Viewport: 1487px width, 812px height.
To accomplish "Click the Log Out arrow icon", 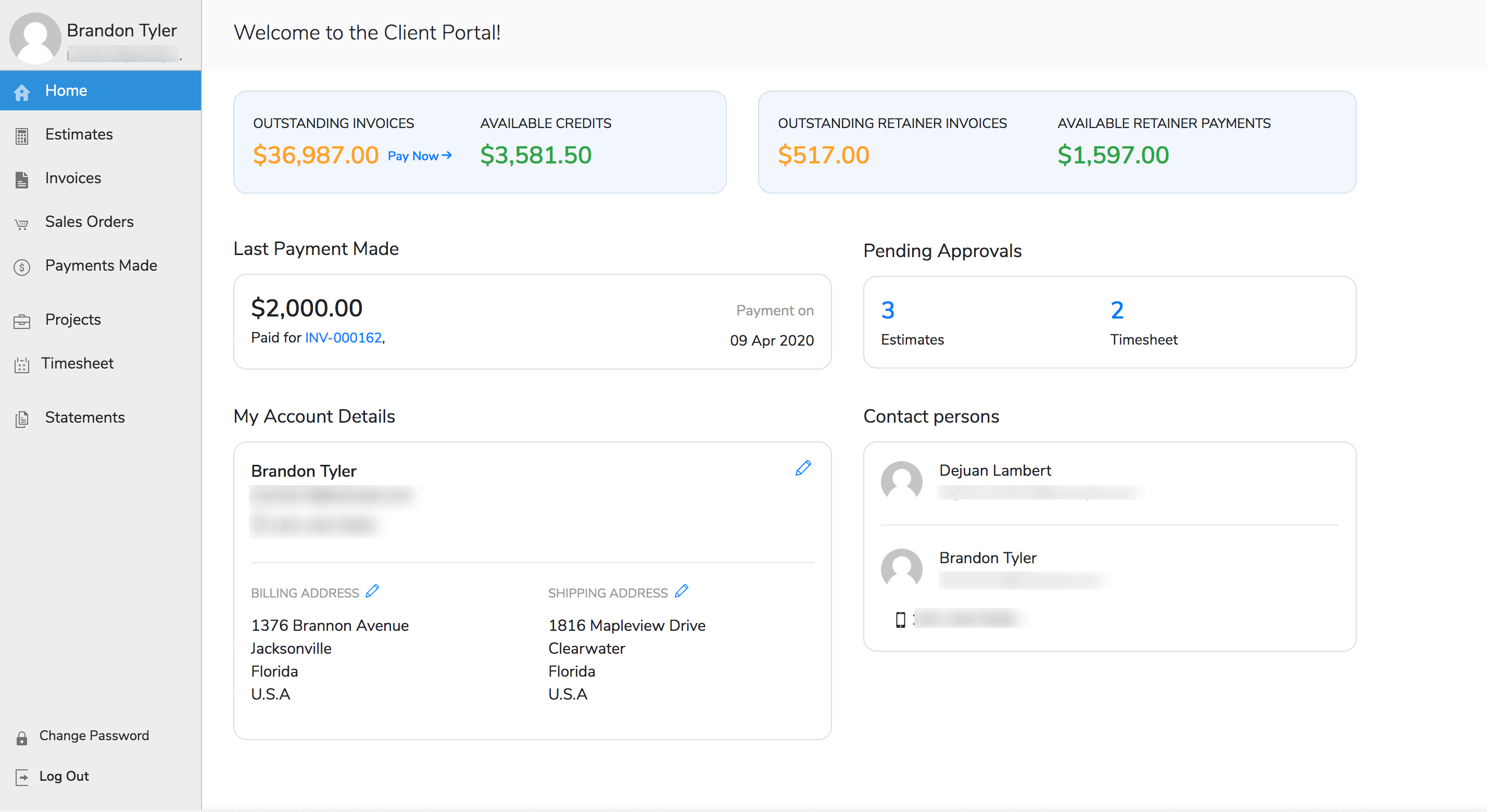I will pyautogui.click(x=21, y=777).
